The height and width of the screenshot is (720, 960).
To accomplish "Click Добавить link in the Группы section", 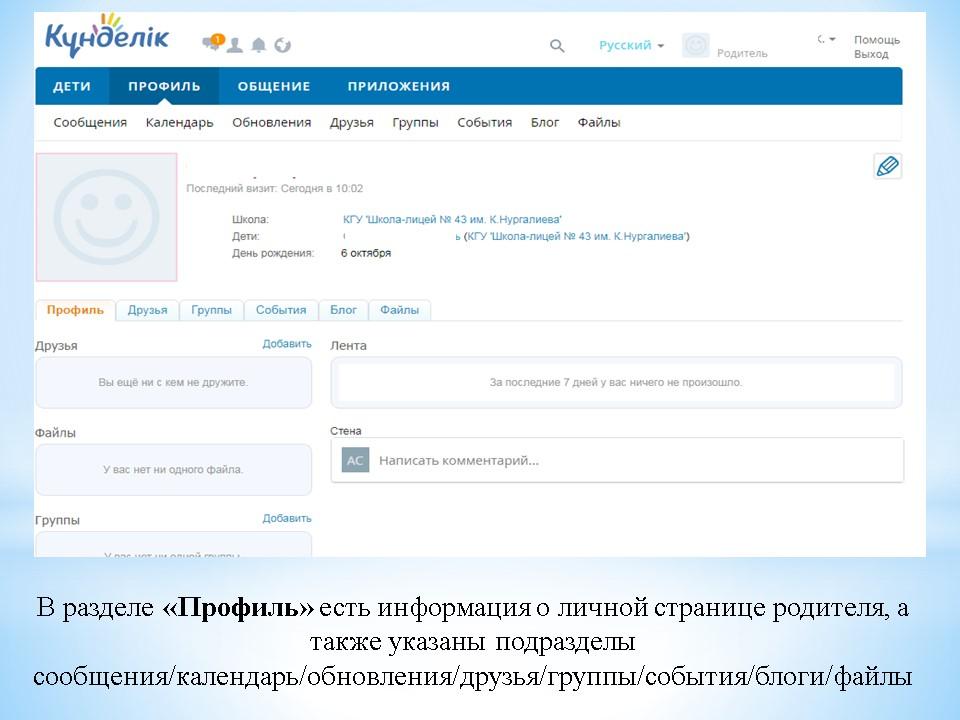I will [x=287, y=518].
